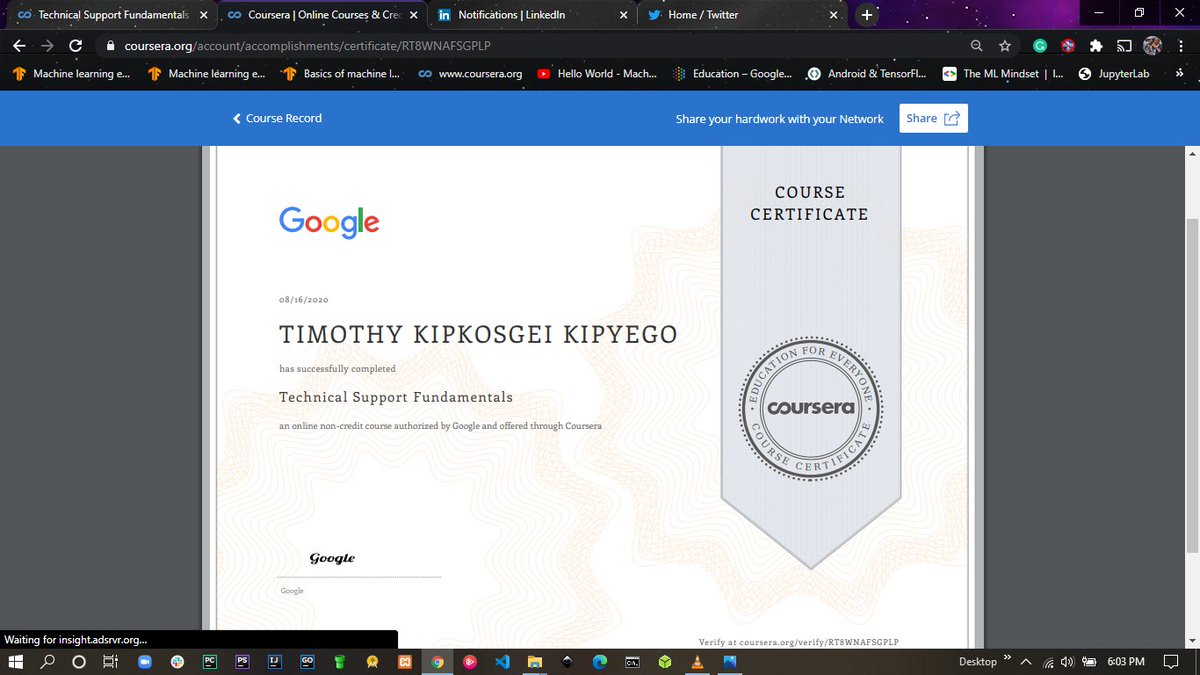Show more bookmarks via the overflow chevron
Image resolution: width=1200 pixels, height=675 pixels.
coord(1180,73)
